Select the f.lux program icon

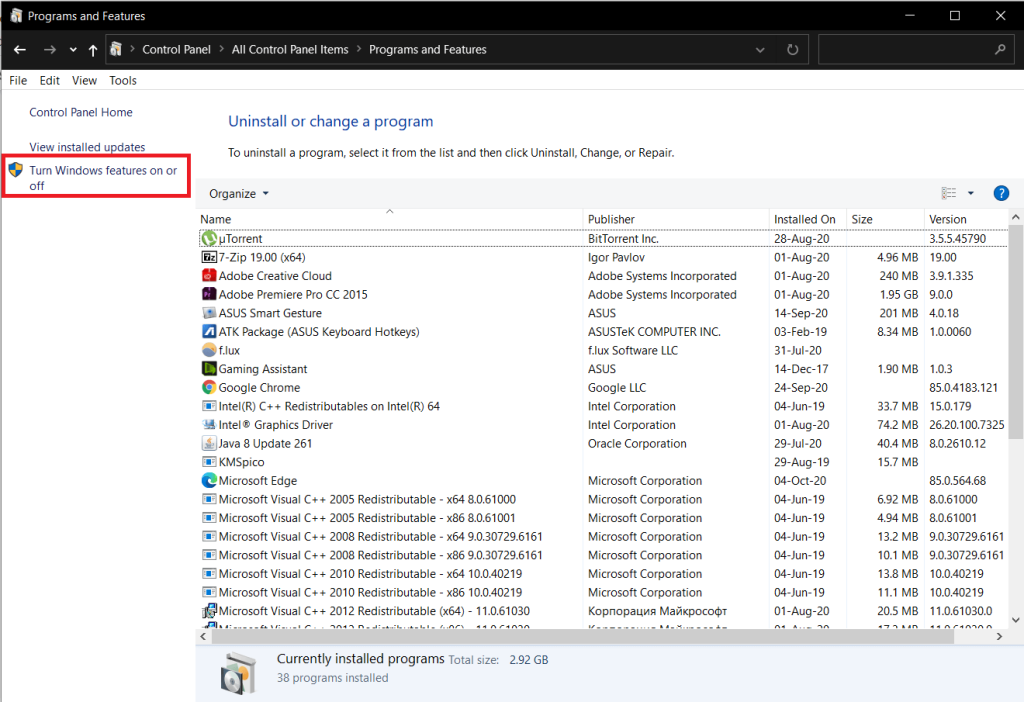209,350
